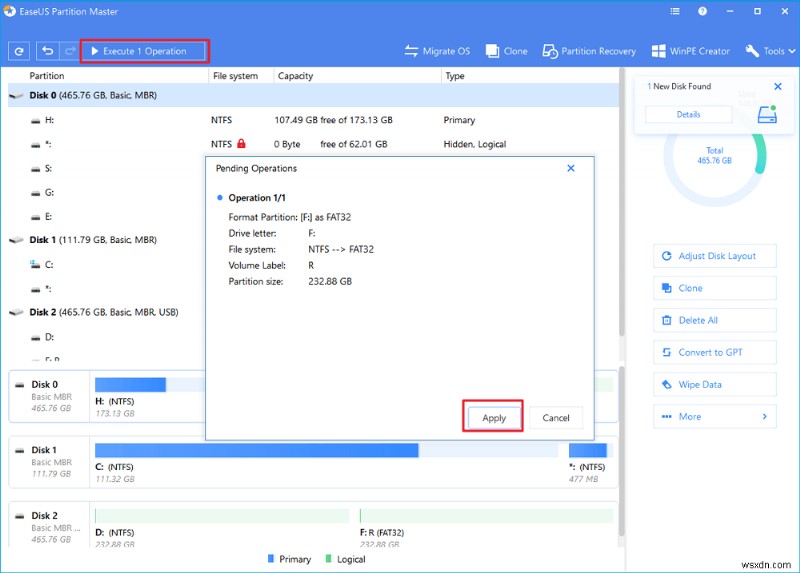This screenshot has height=573, width=800.
Task: Click the undo arrow icon
Action: click(47, 51)
